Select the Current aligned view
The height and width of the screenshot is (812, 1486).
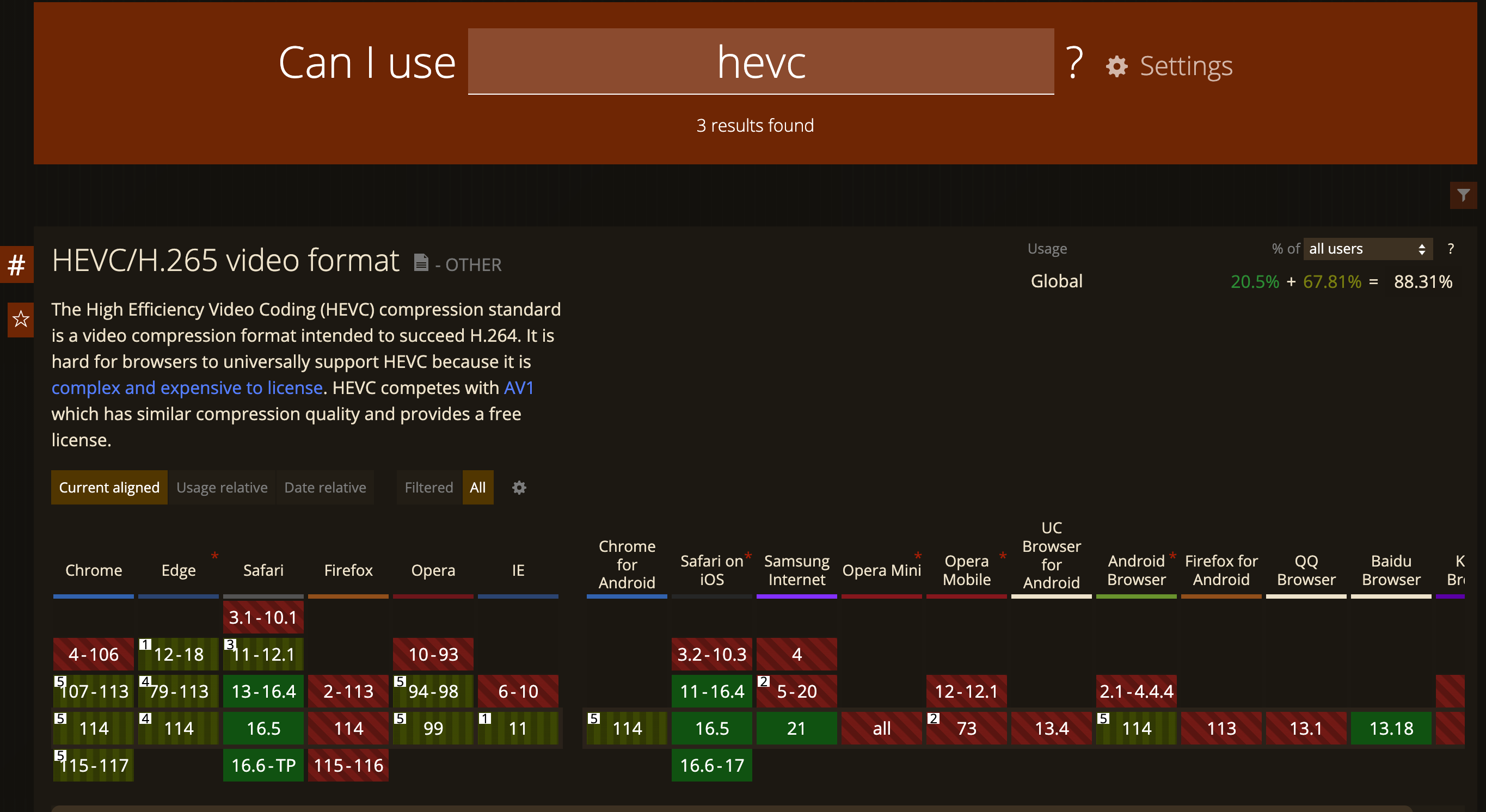[x=109, y=487]
